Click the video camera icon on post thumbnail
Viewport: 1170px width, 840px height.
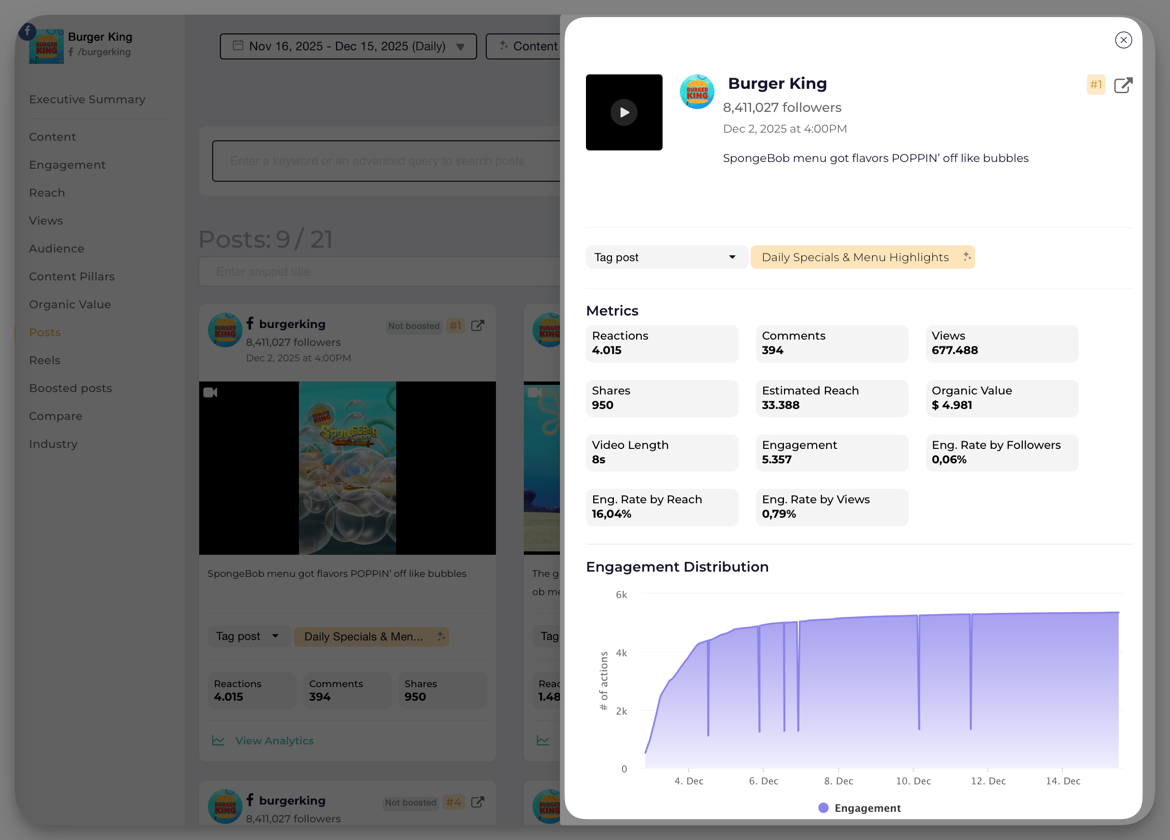click(x=211, y=393)
